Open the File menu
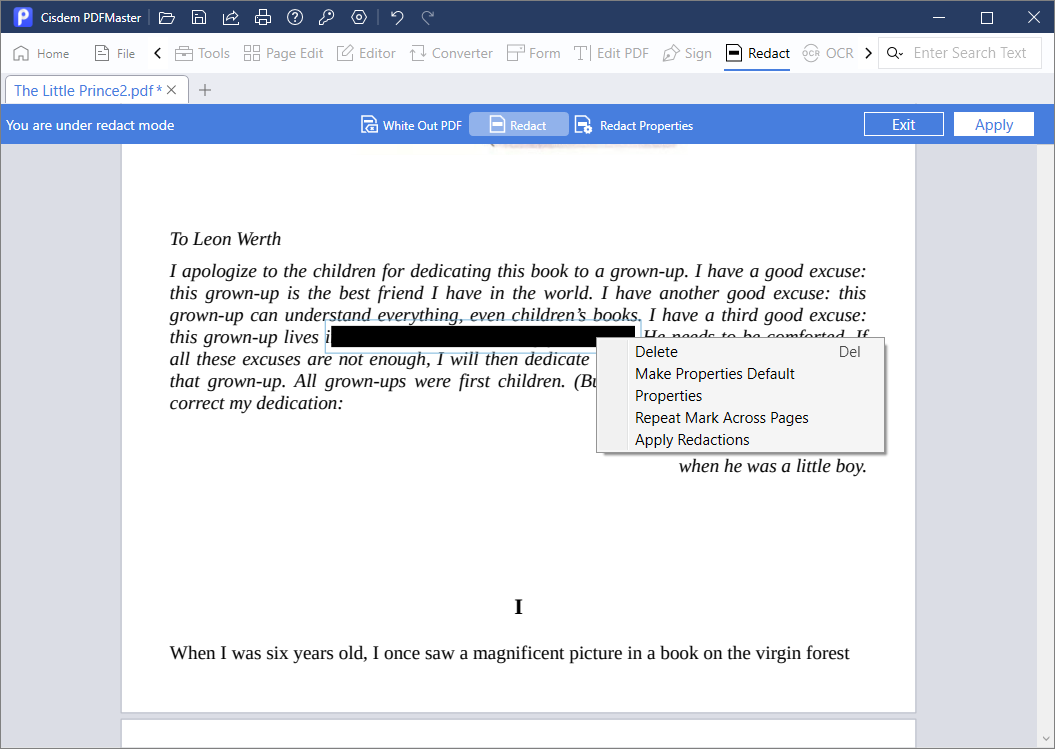Screen dimensions: 1055x749 pyautogui.click(x=114, y=53)
